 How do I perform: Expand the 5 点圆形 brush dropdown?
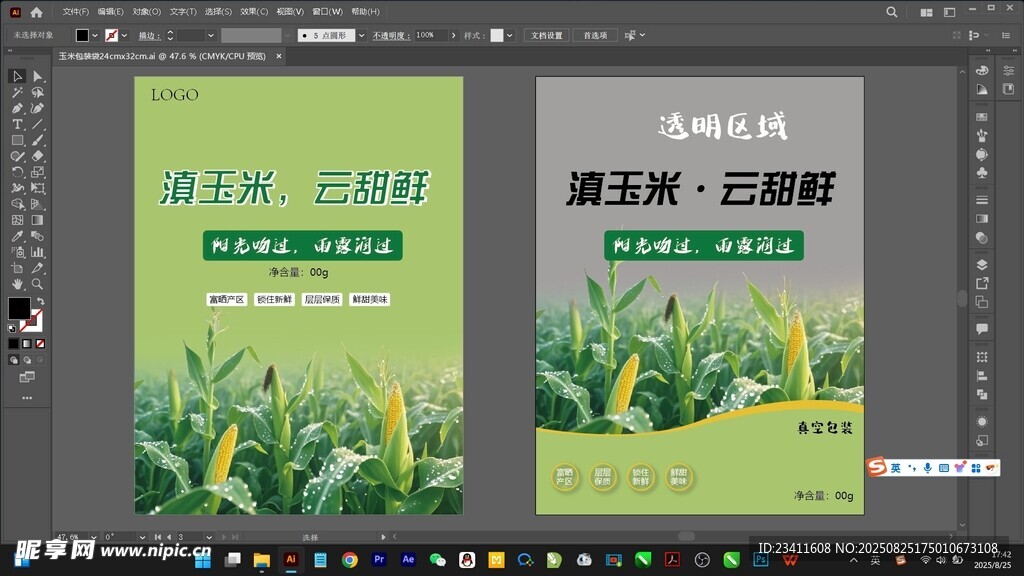[x=361, y=35]
